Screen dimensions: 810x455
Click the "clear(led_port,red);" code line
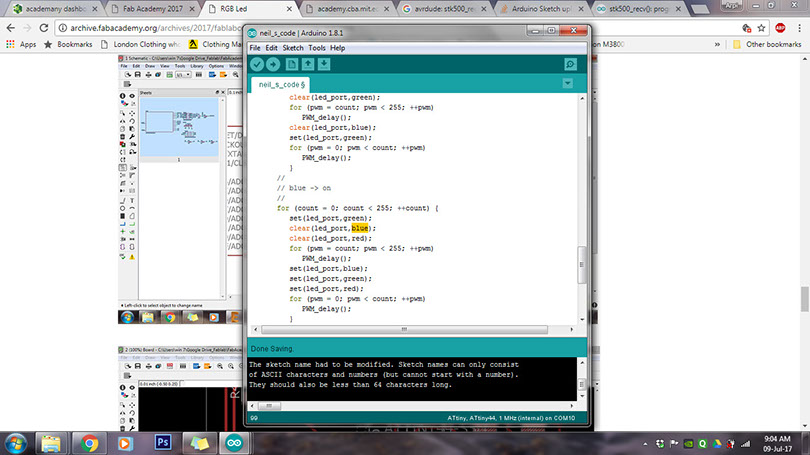click(x=330, y=238)
